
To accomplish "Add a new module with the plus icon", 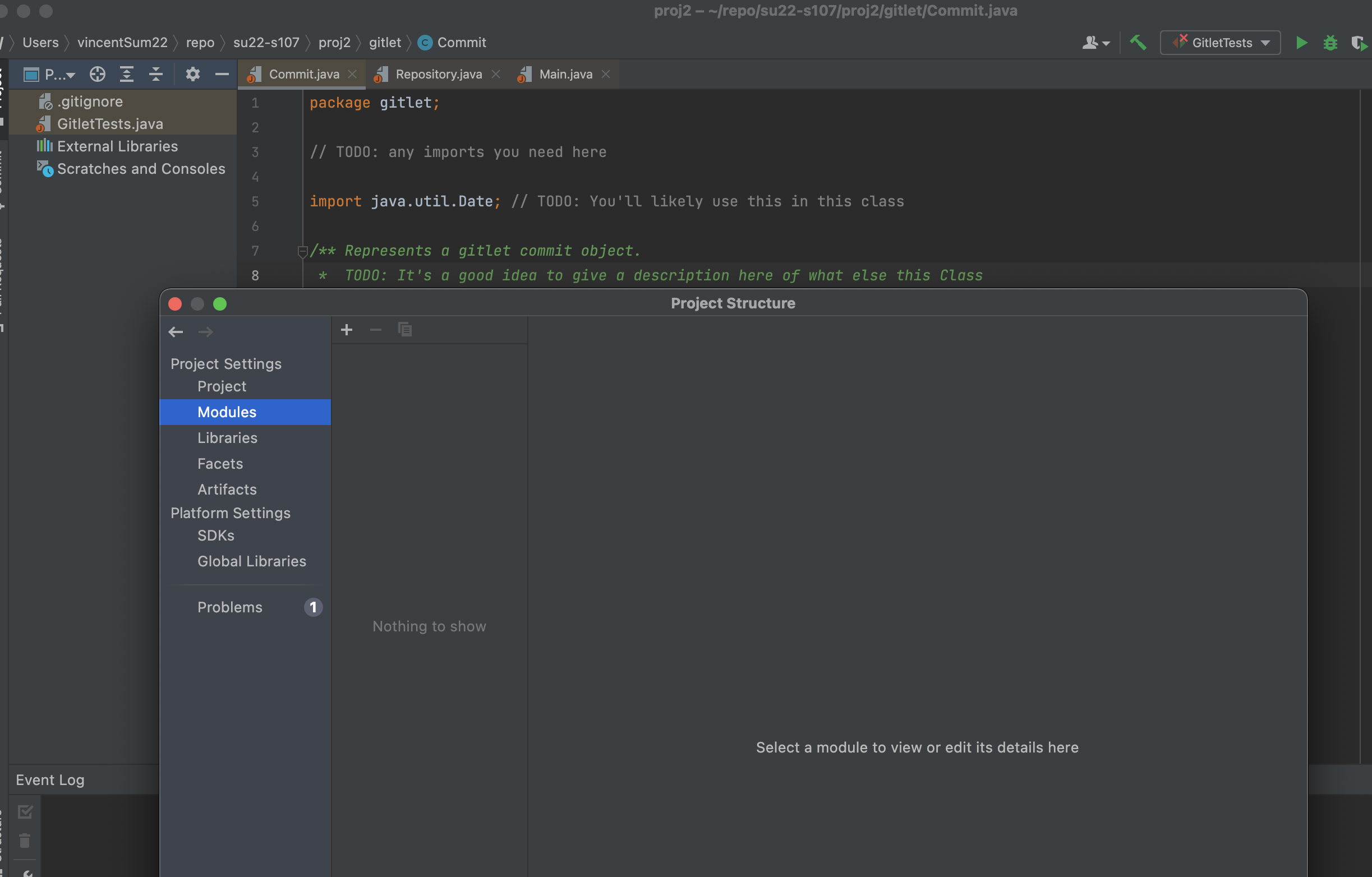I will (347, 330).
